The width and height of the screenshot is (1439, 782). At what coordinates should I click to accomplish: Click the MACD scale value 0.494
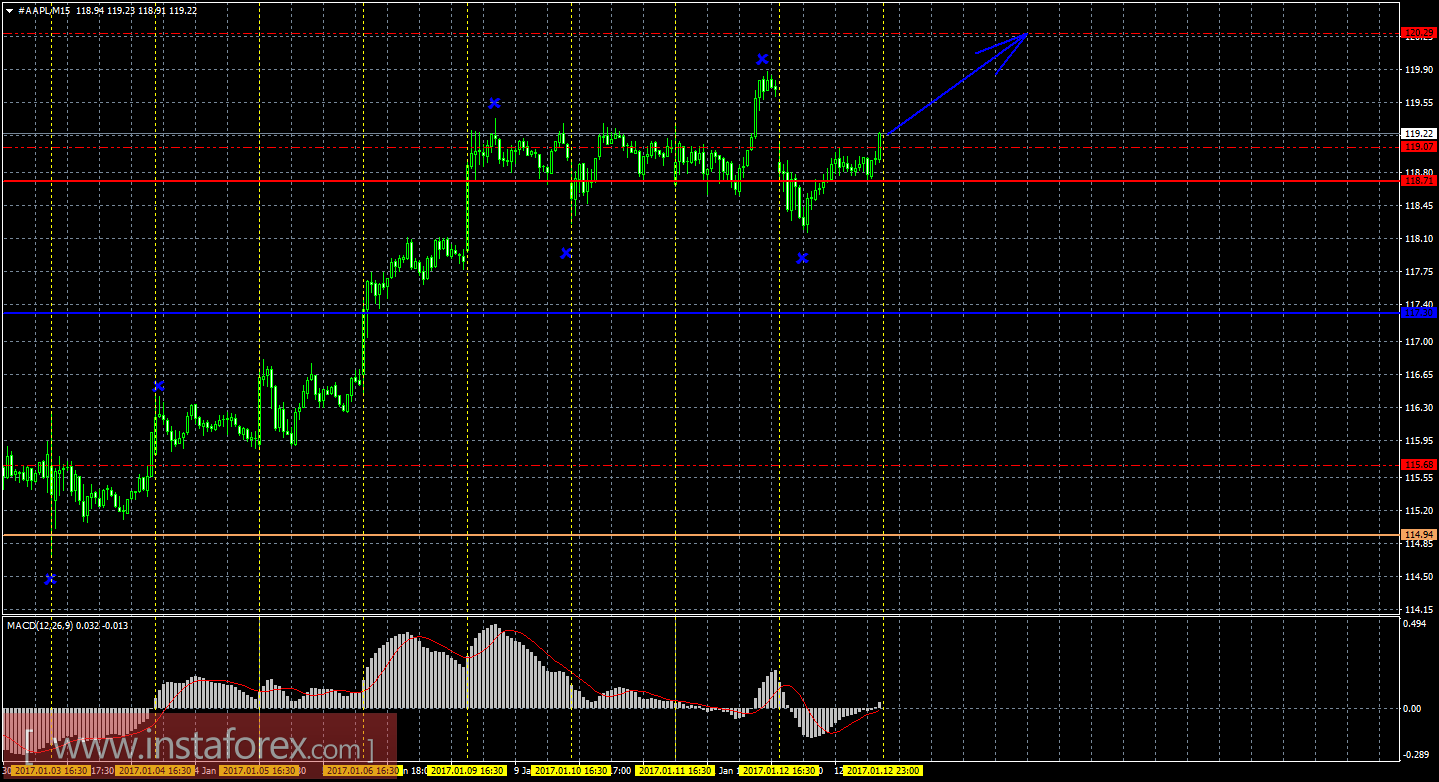point(1415,625)
